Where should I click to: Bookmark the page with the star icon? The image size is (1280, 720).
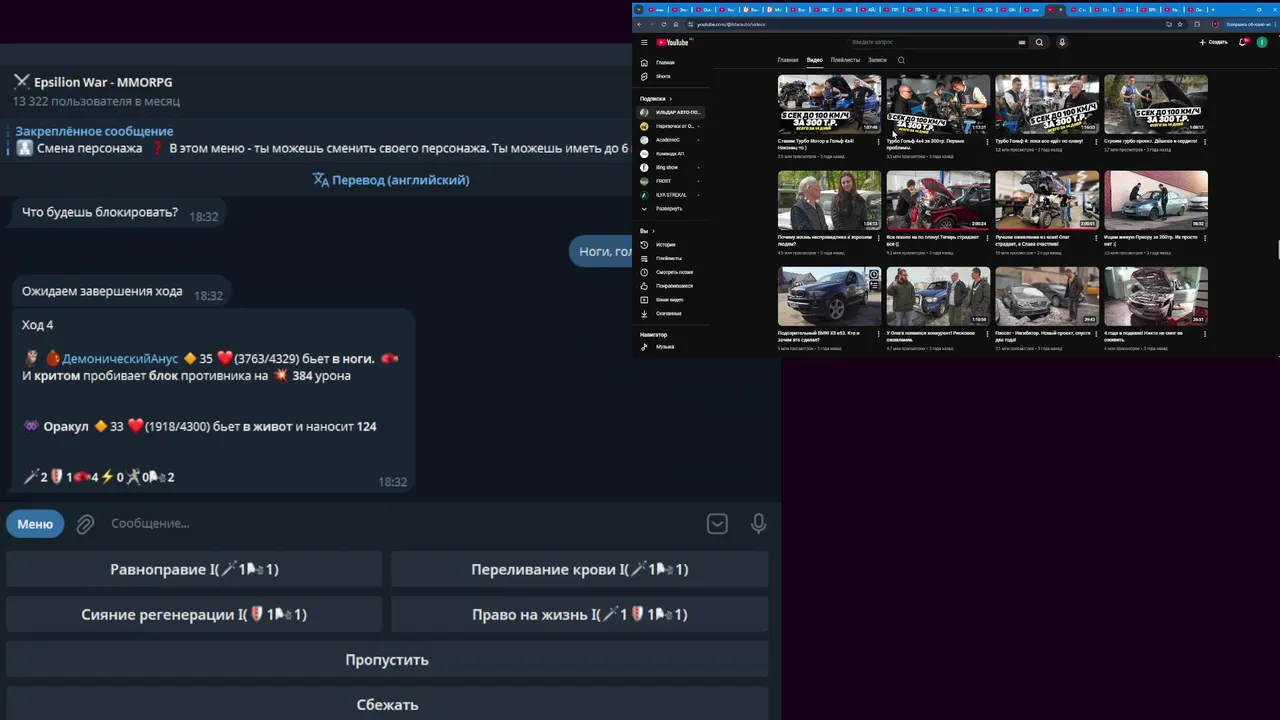[1180, 24]
